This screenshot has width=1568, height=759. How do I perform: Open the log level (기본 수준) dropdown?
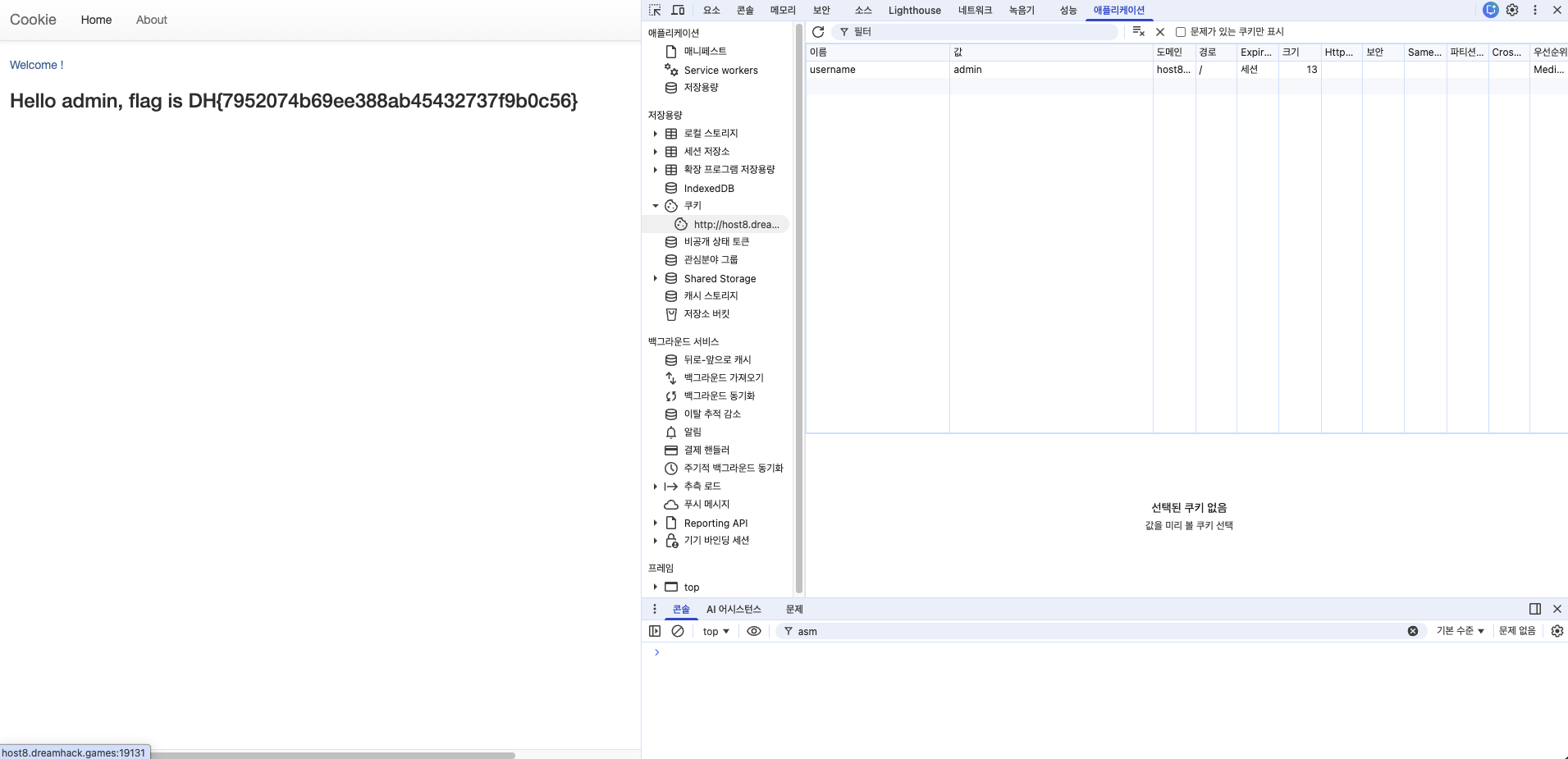(1461, 631)
